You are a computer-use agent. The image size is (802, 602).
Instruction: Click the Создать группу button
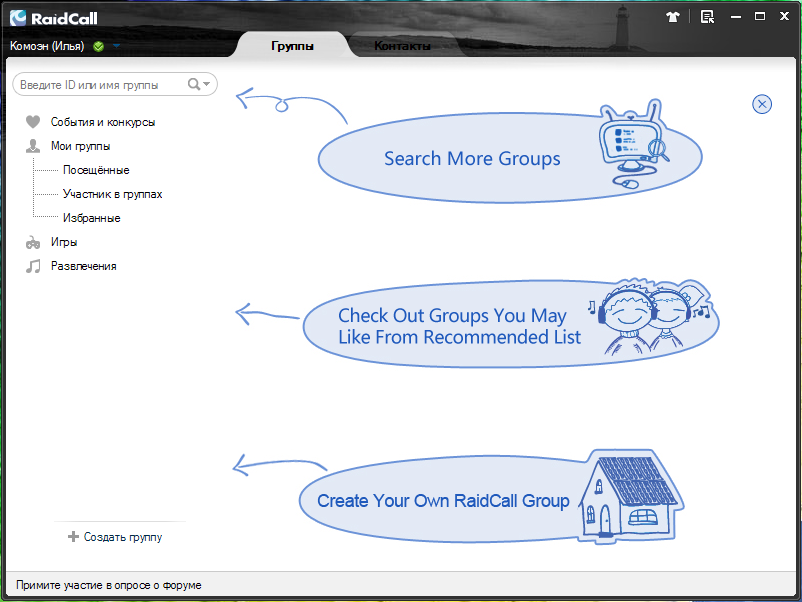[115, 537]
